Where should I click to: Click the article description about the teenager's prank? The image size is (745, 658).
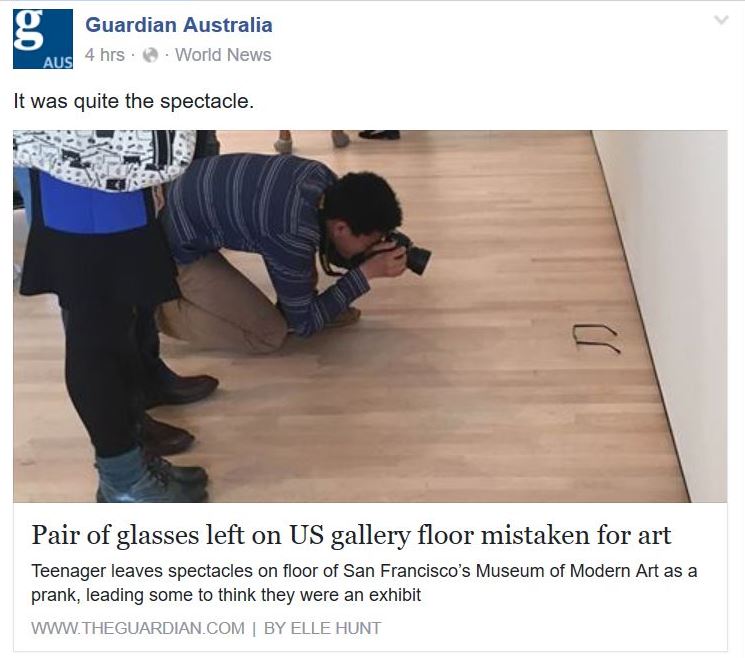tap(364, 582)
